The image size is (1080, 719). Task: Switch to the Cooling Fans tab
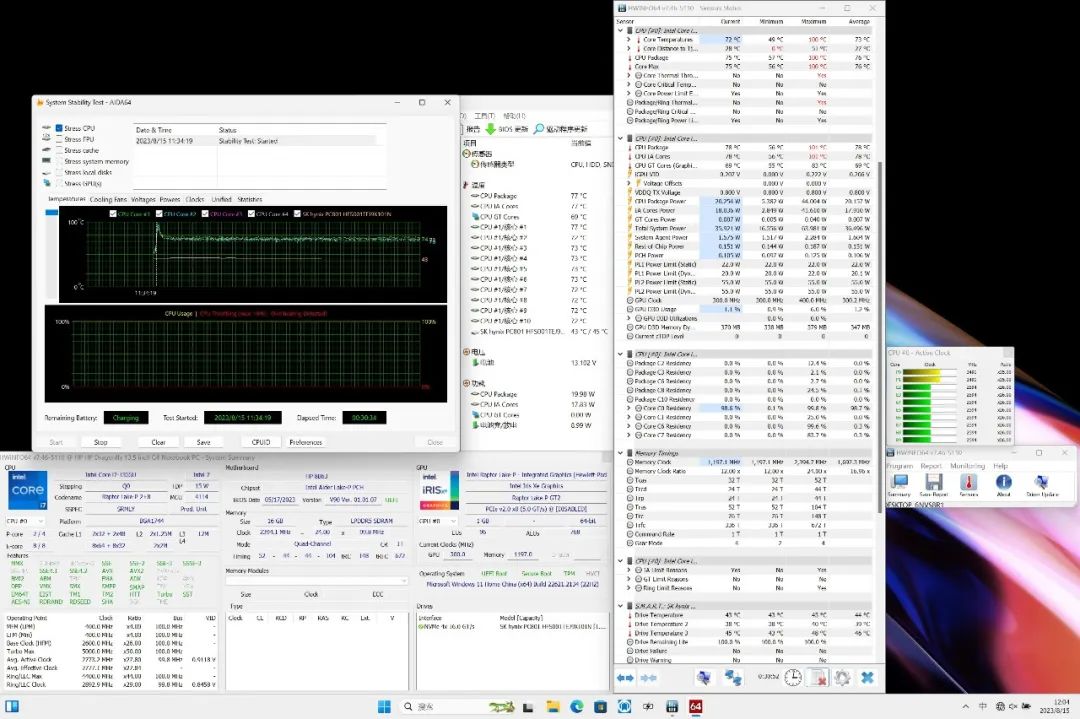click(x=108, y=199)
